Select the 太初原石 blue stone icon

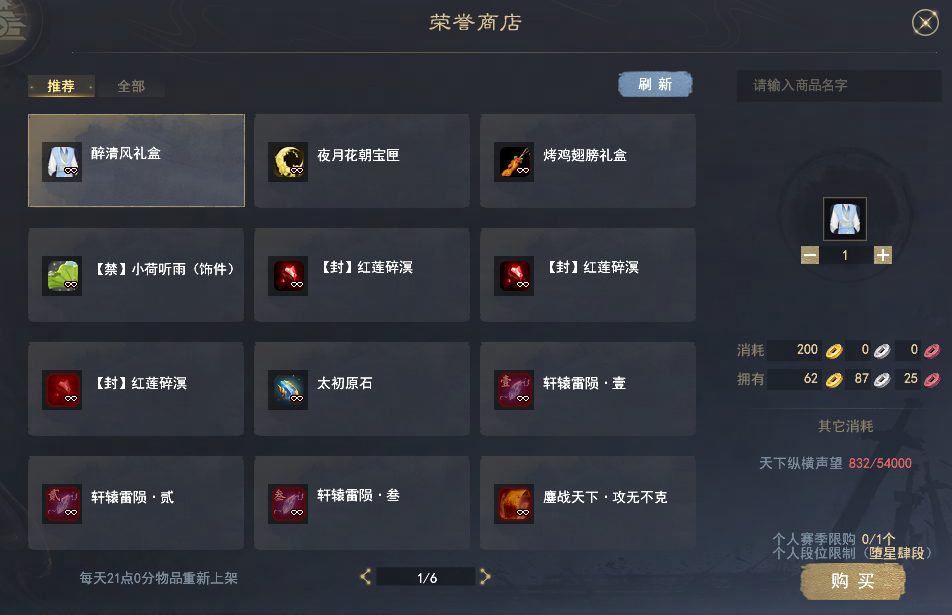(288, 390)
